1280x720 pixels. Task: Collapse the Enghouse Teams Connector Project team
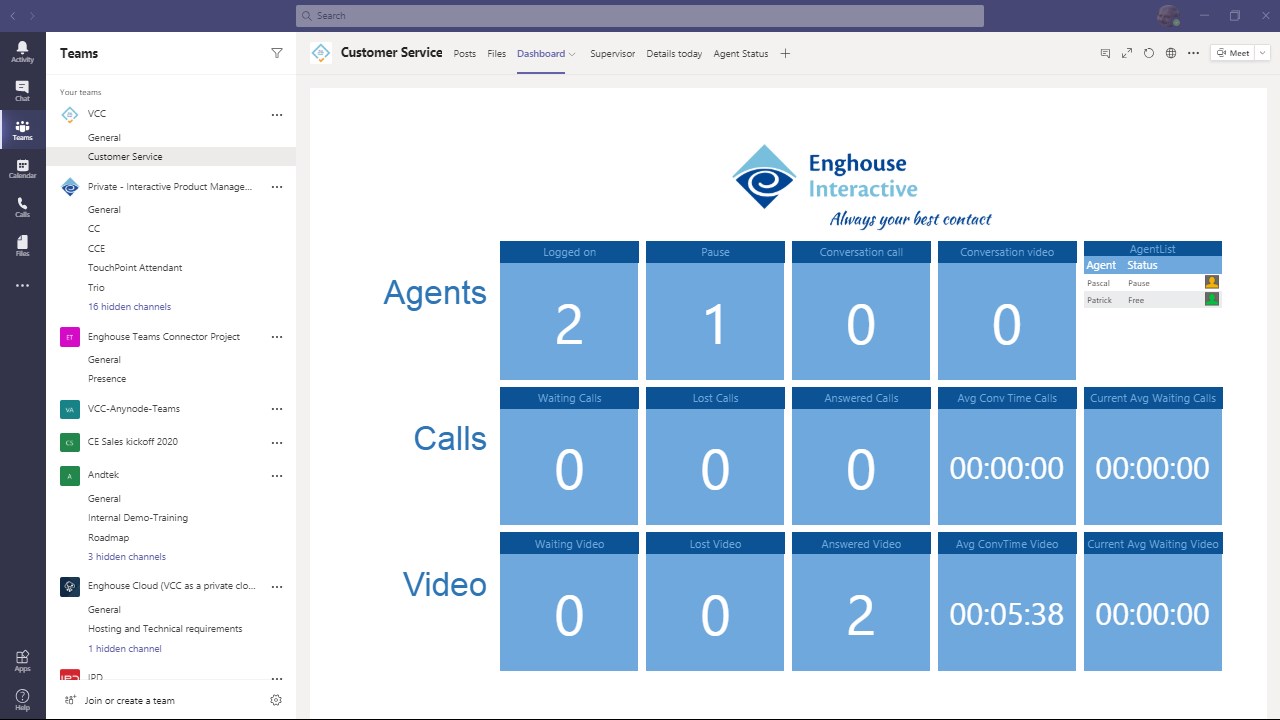click(164, 337)
